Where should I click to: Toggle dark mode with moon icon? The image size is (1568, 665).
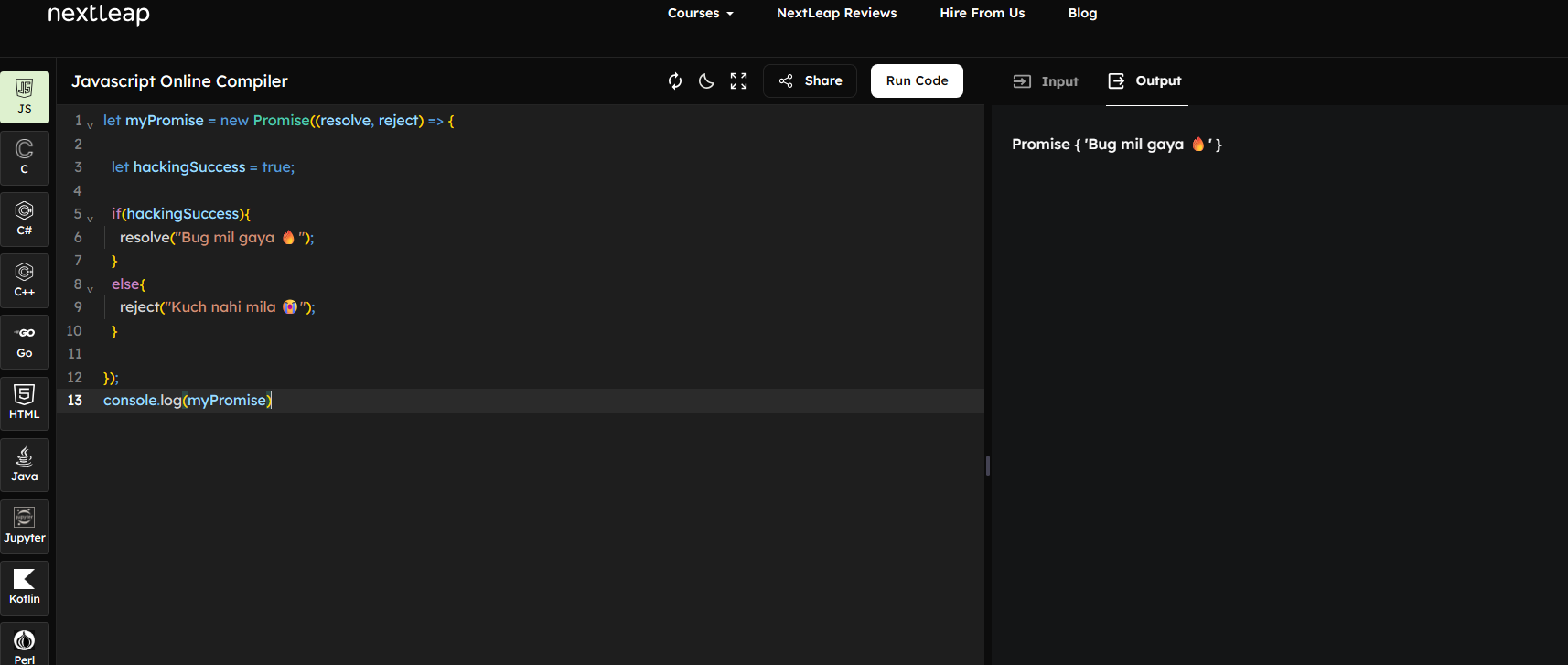(706, 81)
